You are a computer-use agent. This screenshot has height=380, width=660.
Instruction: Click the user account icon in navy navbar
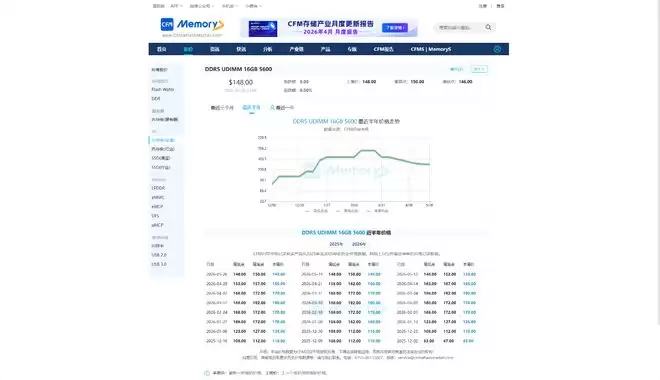pos(497,49)
